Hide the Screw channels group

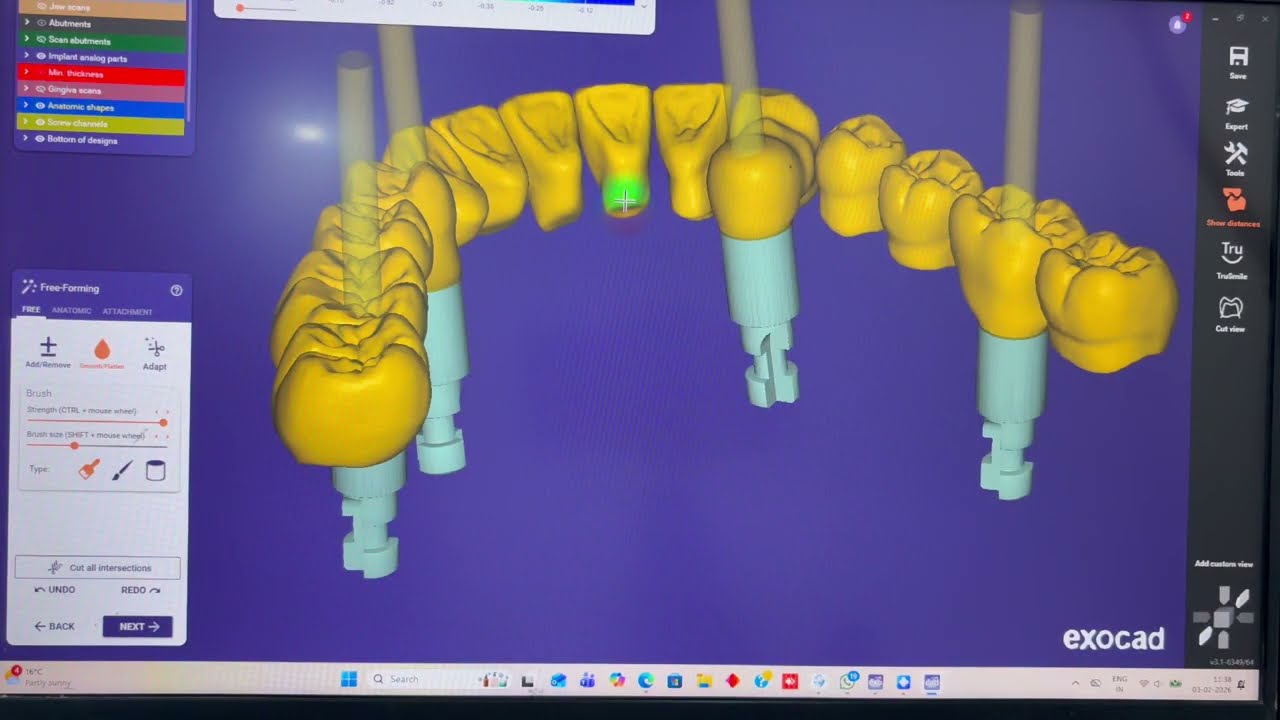click(41, 123)
